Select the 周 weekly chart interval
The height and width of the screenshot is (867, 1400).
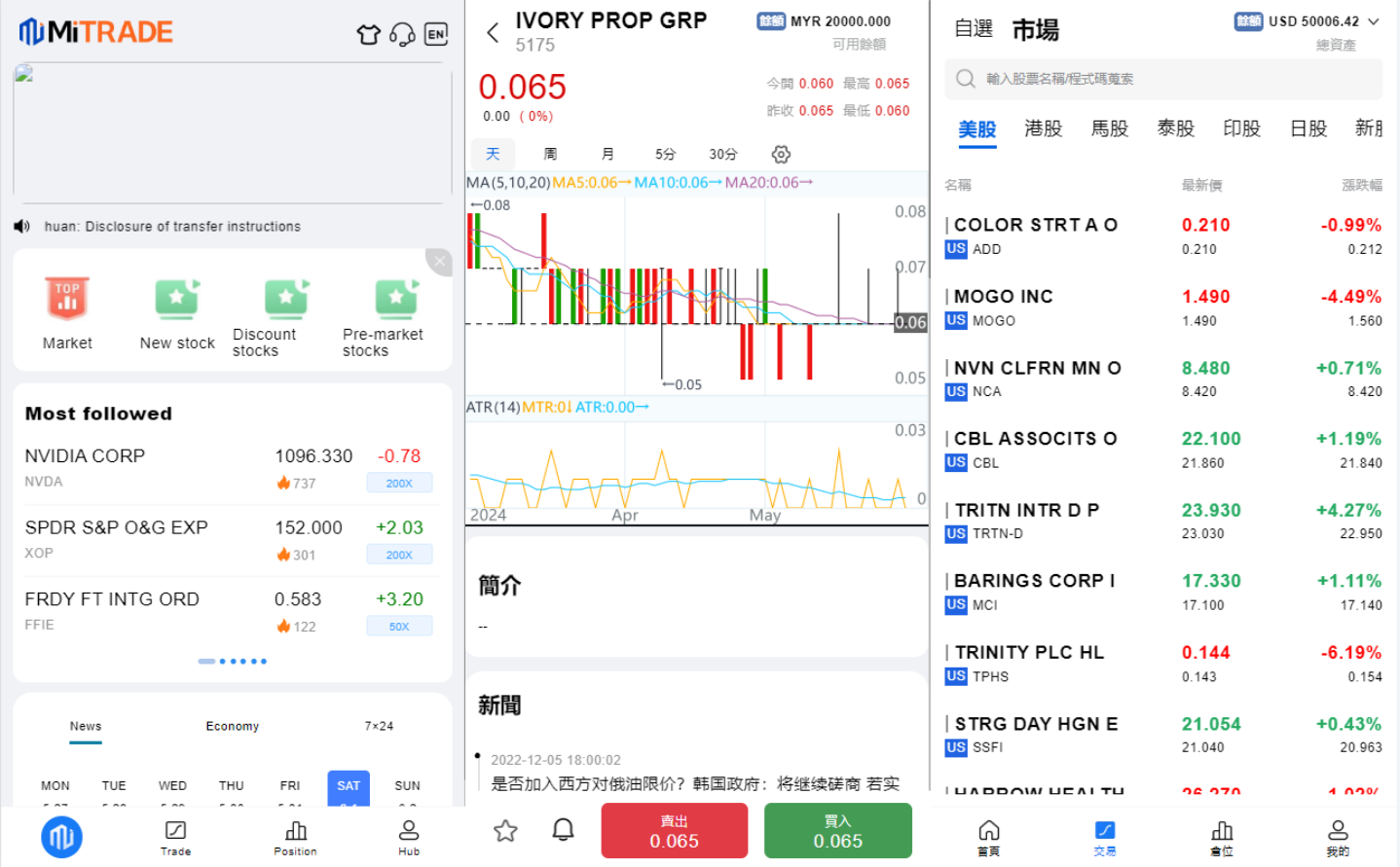point(550,154)
